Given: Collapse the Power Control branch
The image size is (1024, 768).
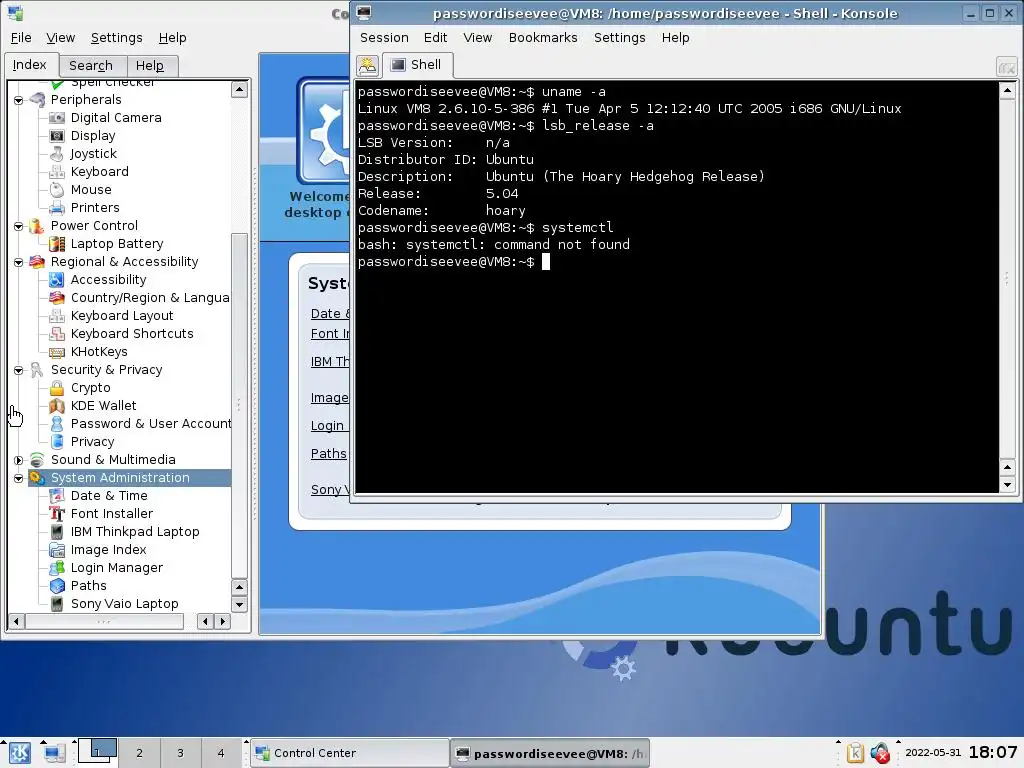Looking at the screenshot, I should (18, 226).
